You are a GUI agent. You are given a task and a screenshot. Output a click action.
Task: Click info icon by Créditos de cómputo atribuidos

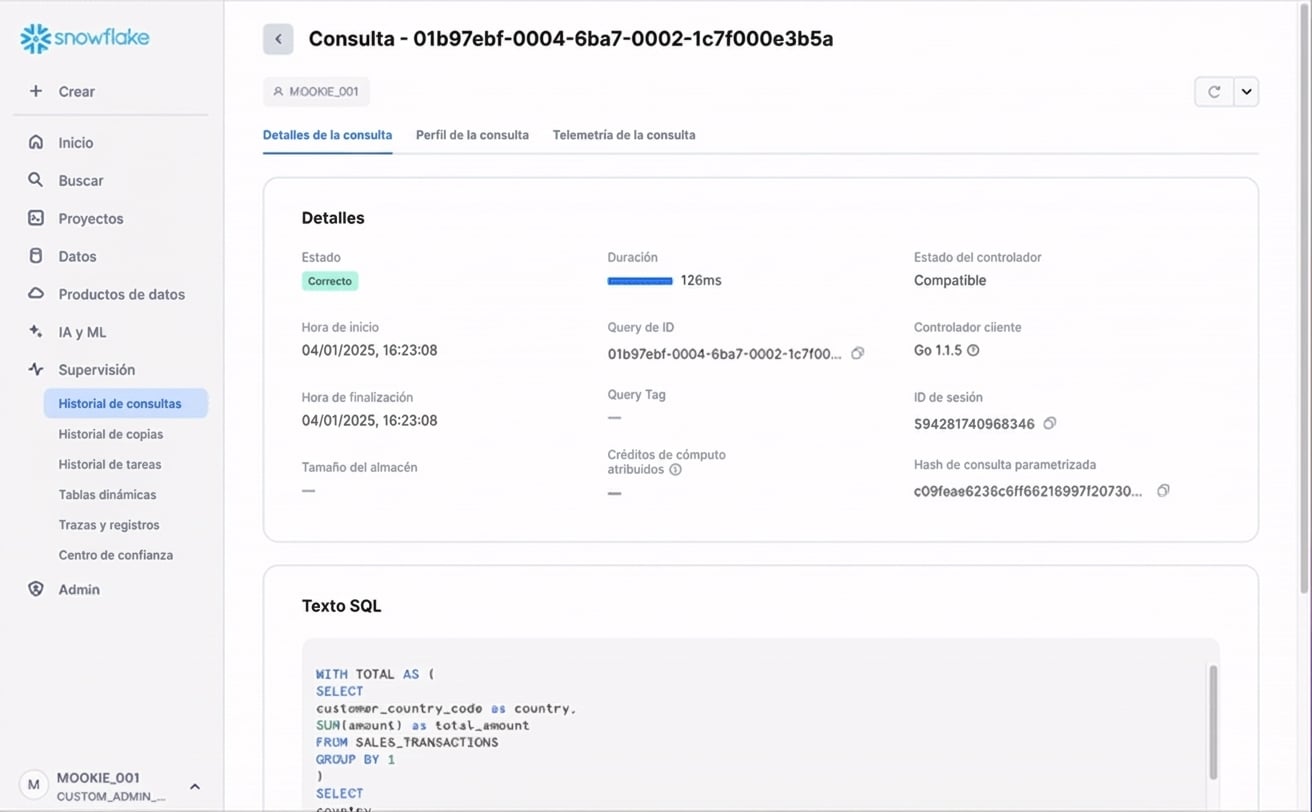[x=675, y=469]
